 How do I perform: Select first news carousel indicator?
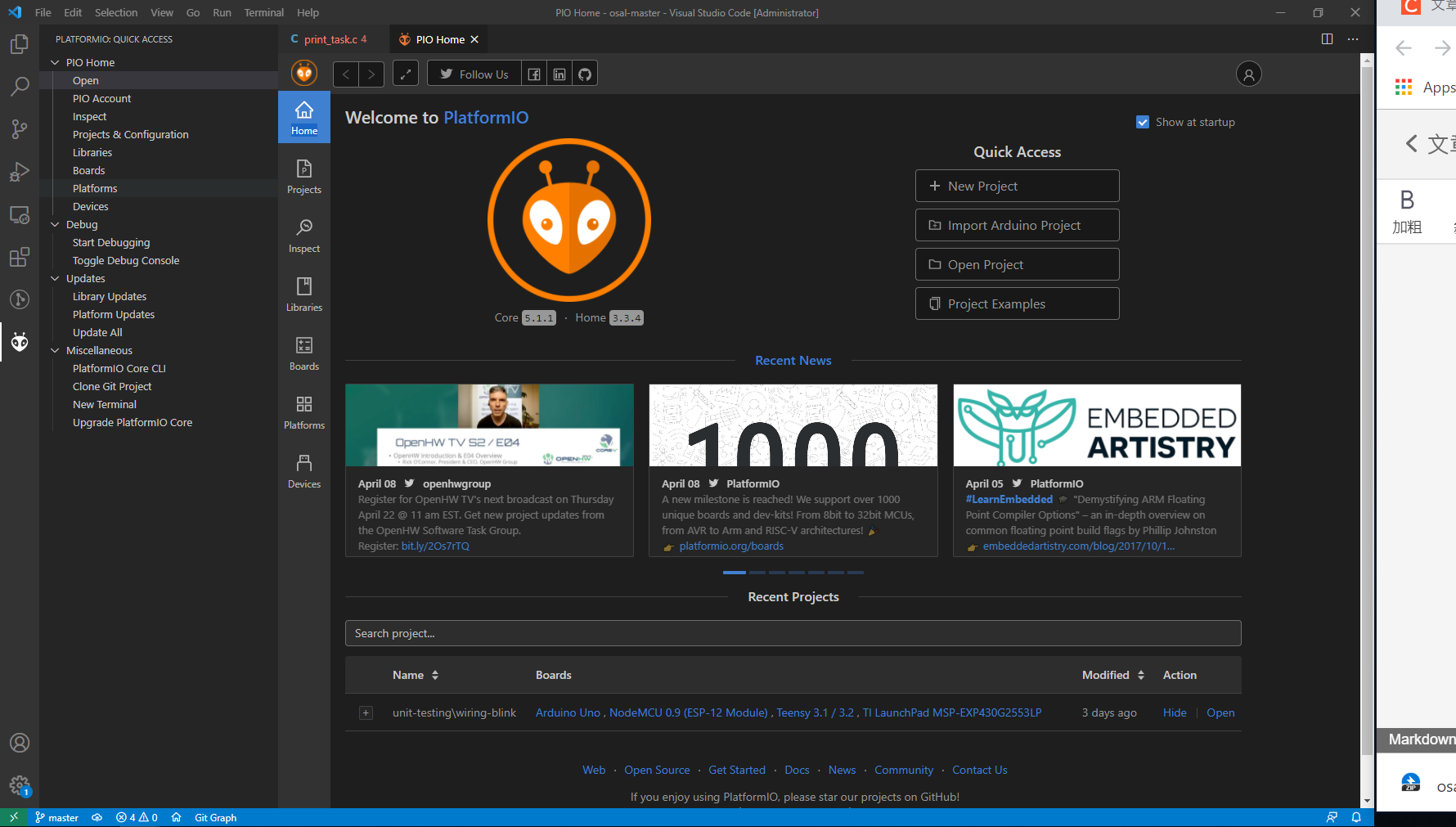click(734, 573)
